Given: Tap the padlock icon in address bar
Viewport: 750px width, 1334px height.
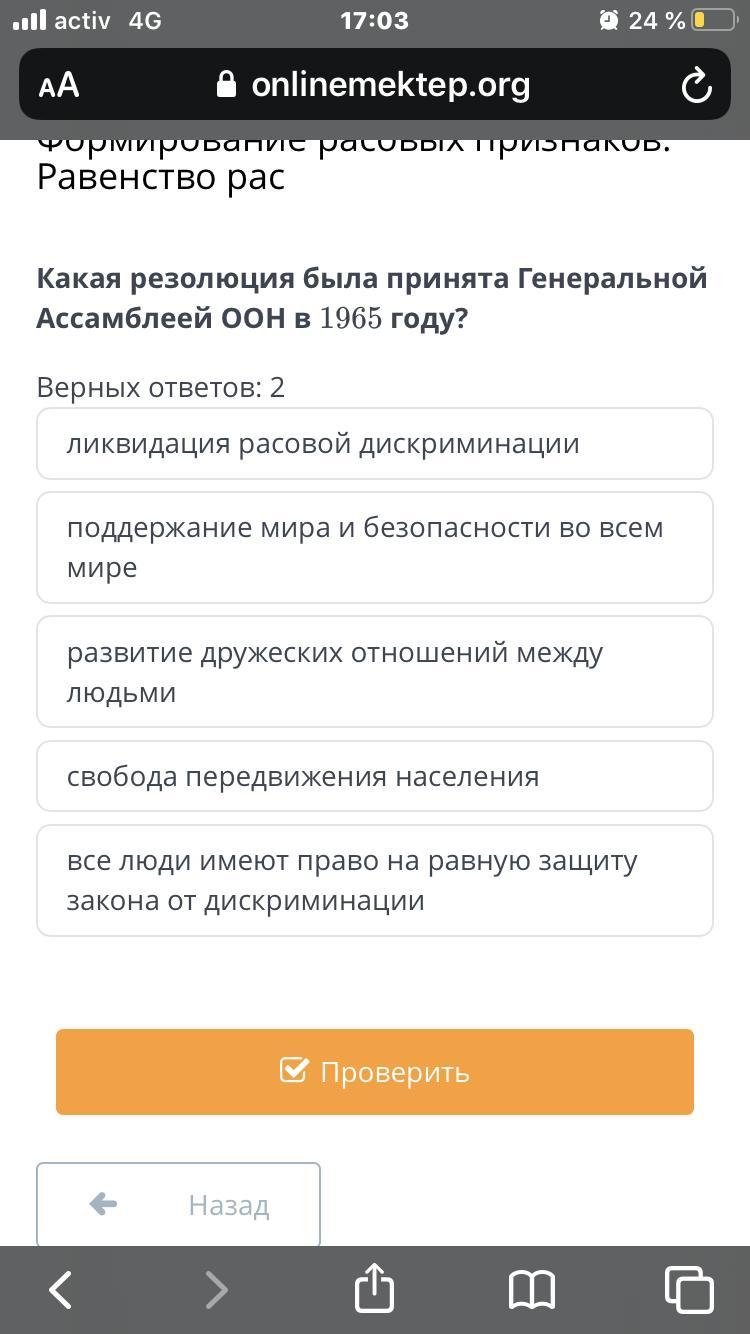Looking at the screenshot, I should click(x=227, y=85).
